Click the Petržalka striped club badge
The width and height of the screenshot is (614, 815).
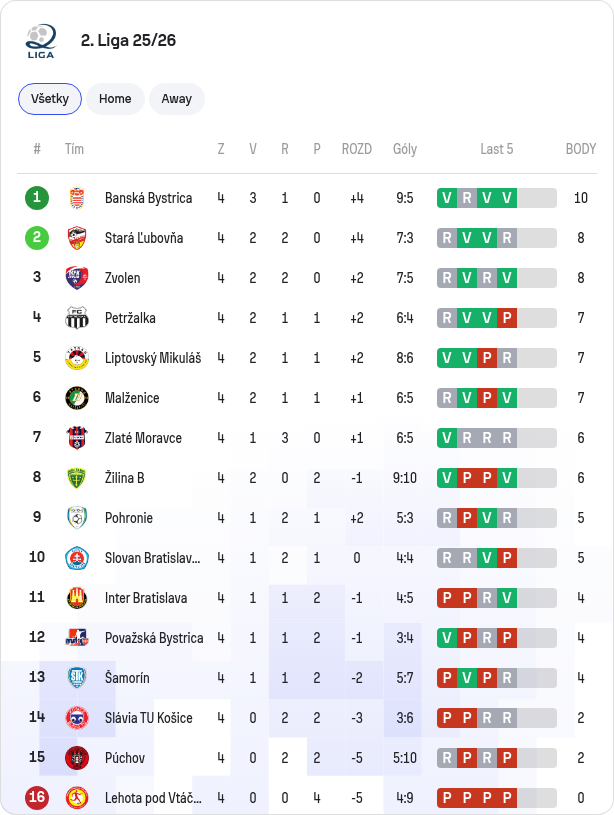[x=77, y=318]
